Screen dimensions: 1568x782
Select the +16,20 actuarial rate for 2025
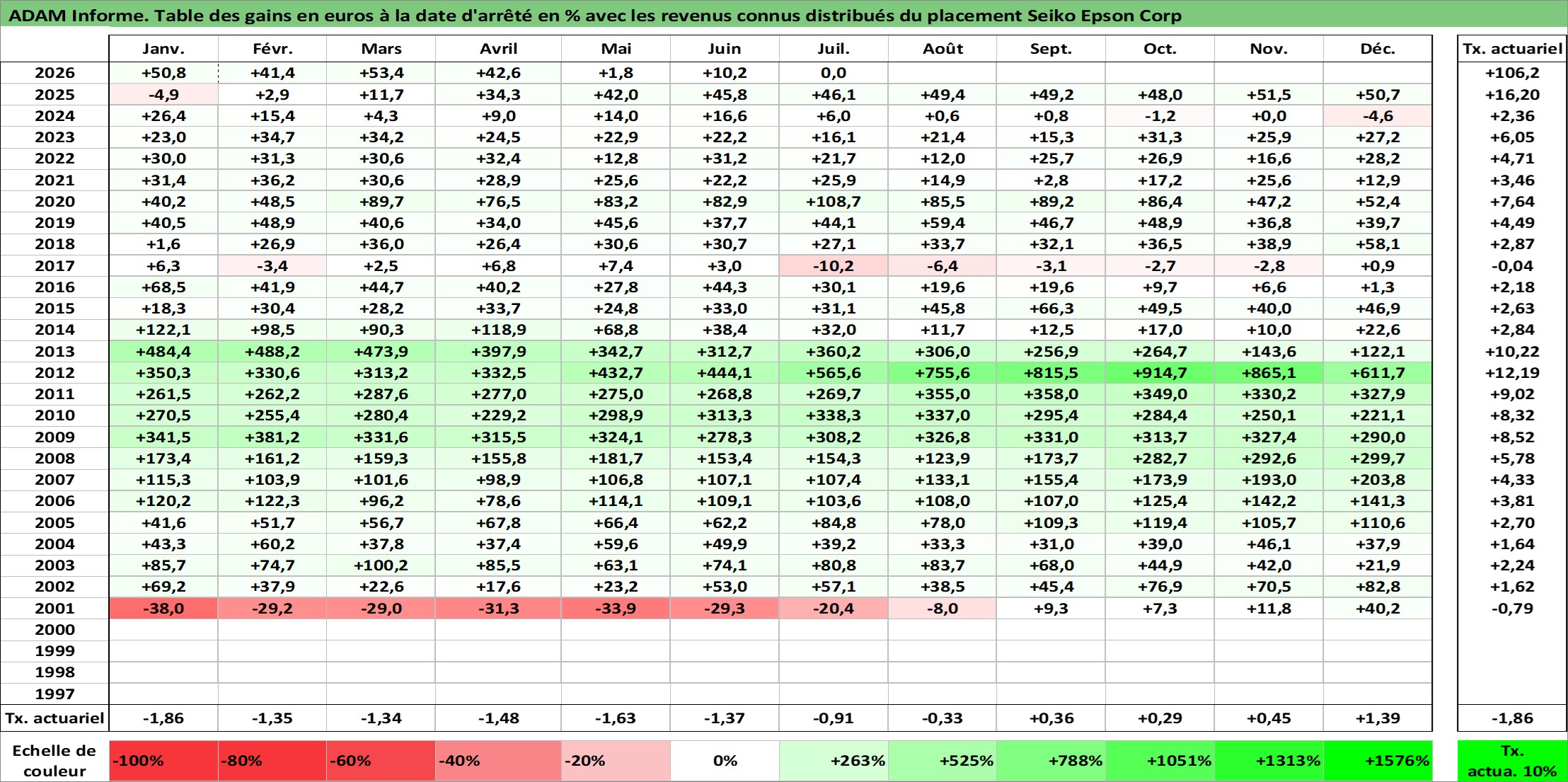[1512, 95]
